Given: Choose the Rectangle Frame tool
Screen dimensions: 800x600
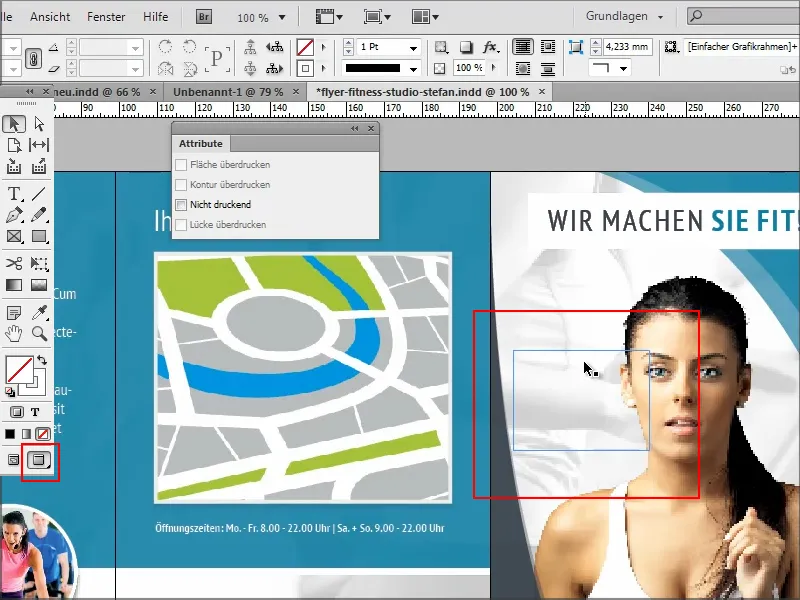Looking at the screenshot, I should [14, 236].
